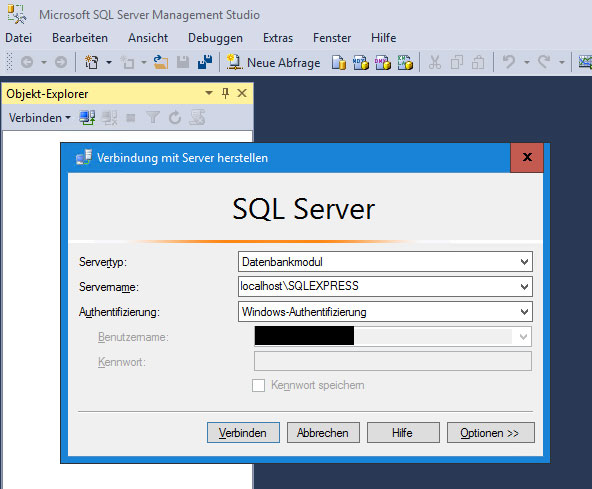Click the connect Object Explorer icon

tap(87, 118)
